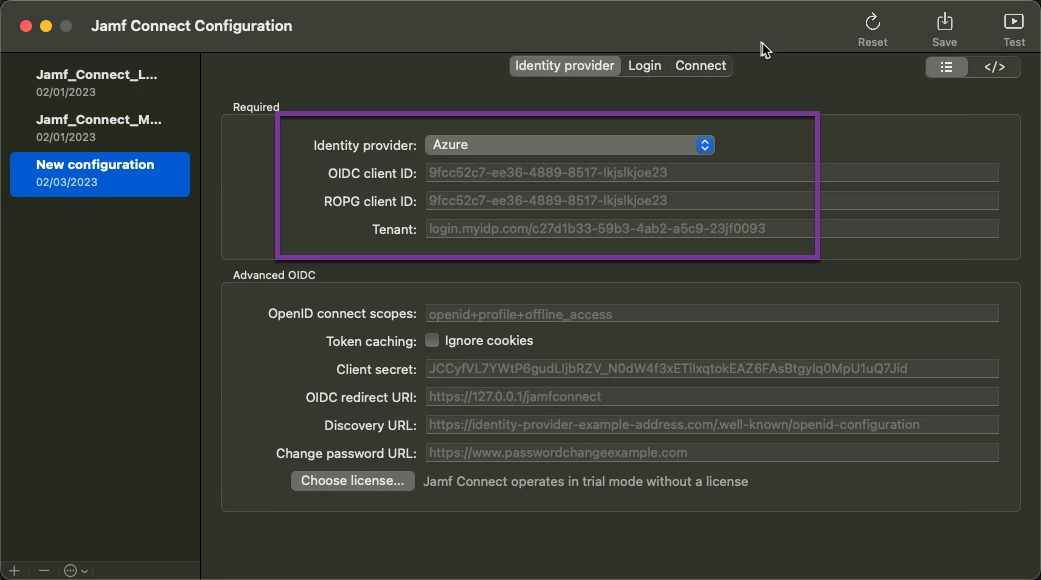
Task: Click the OIDC redirect URI field
Action: tap(712, 397)
